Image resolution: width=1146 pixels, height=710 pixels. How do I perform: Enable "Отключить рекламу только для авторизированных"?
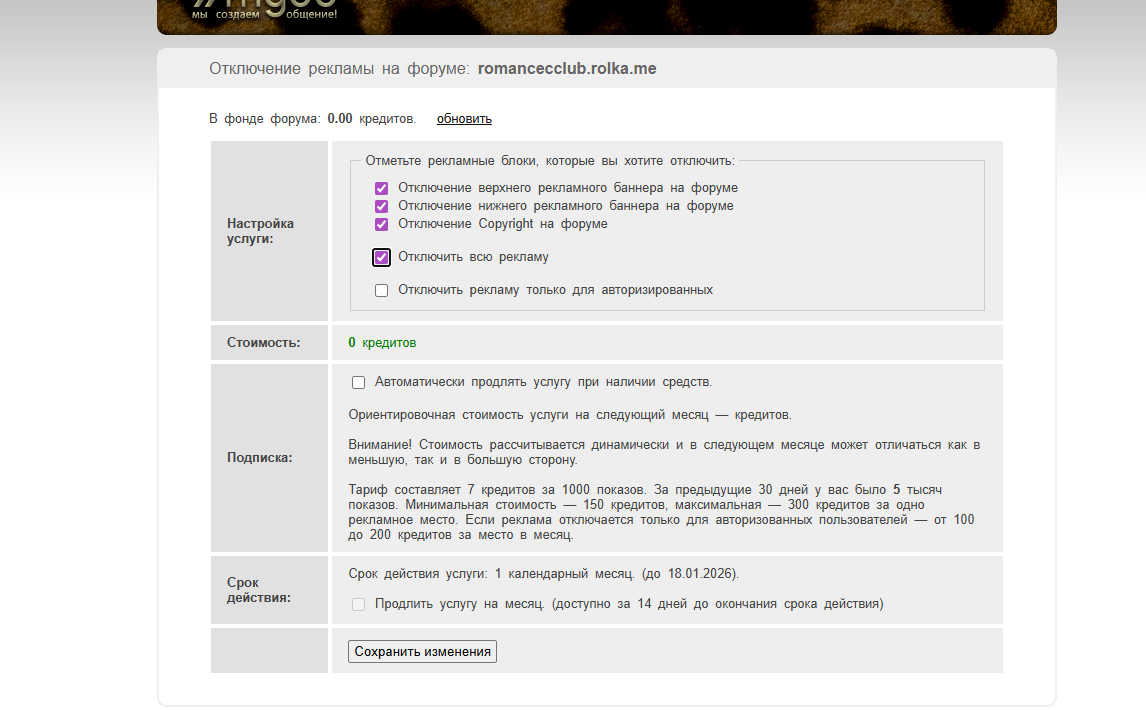point(381,290)
